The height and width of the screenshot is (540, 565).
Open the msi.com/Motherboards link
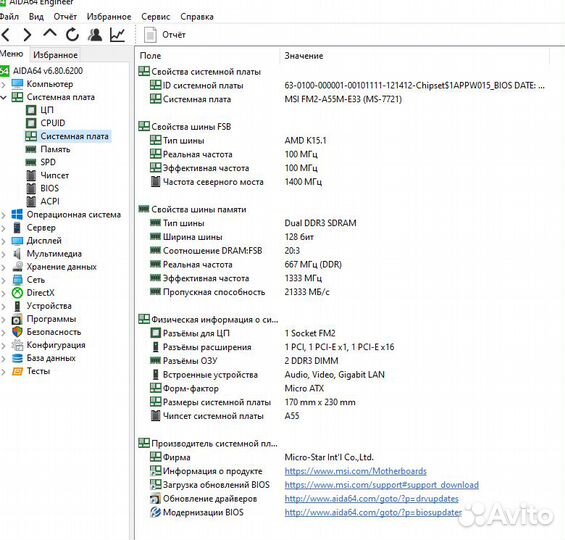355,471
